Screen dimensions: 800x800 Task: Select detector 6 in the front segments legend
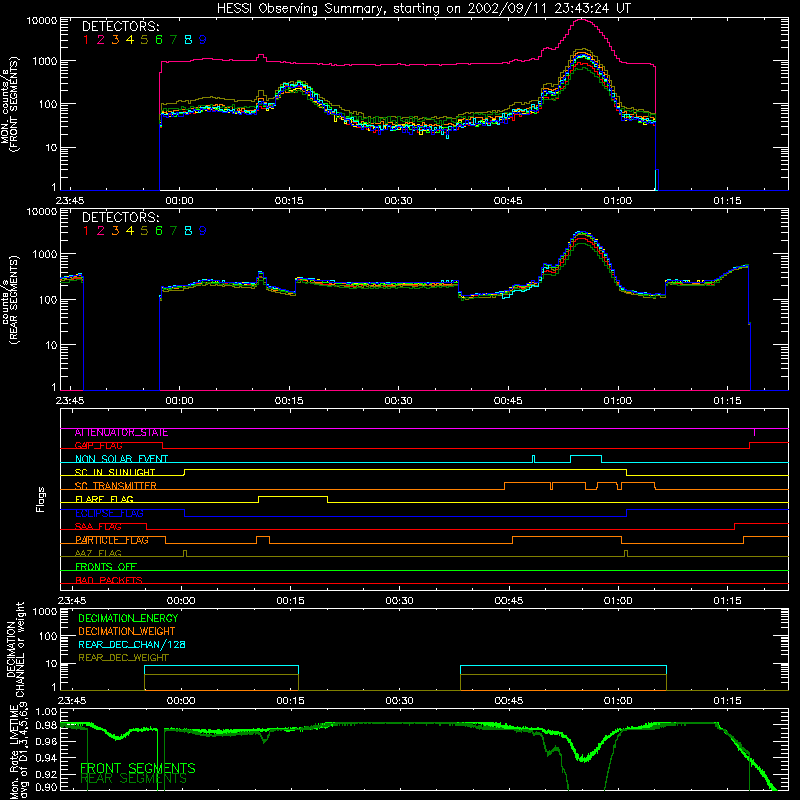(159, 40)
